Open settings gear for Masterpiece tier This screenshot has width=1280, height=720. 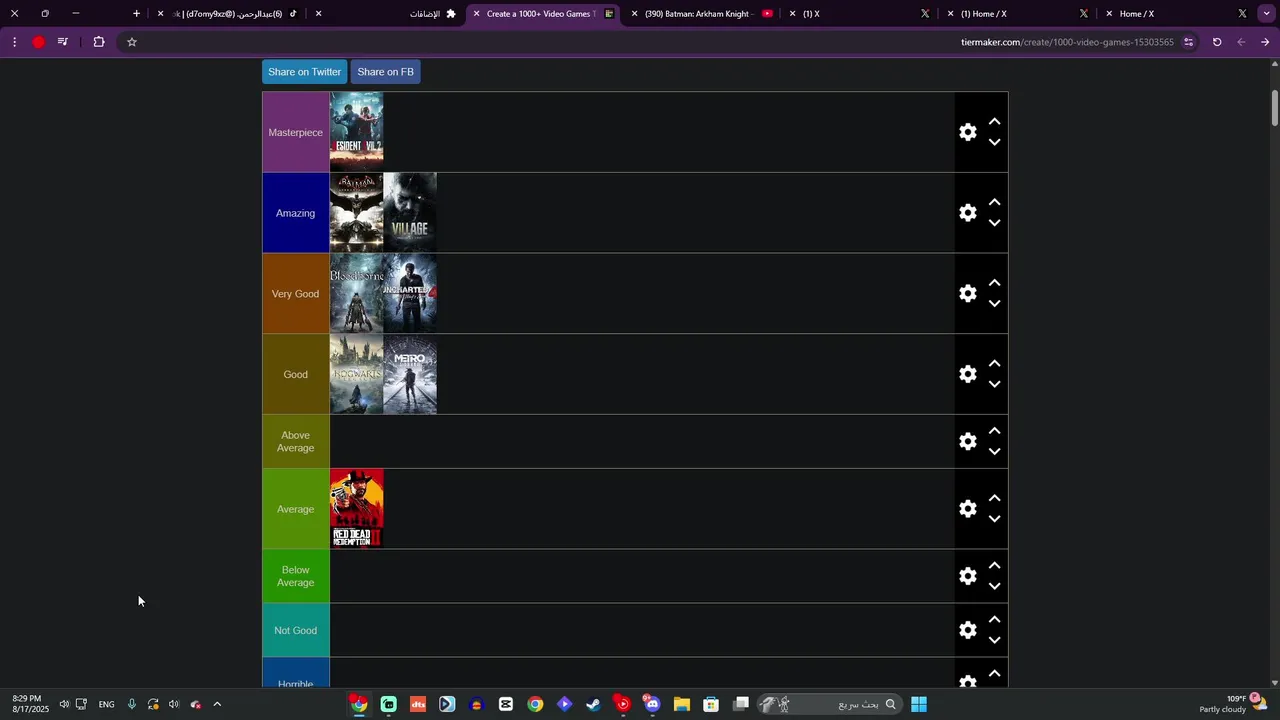point(967,132)
